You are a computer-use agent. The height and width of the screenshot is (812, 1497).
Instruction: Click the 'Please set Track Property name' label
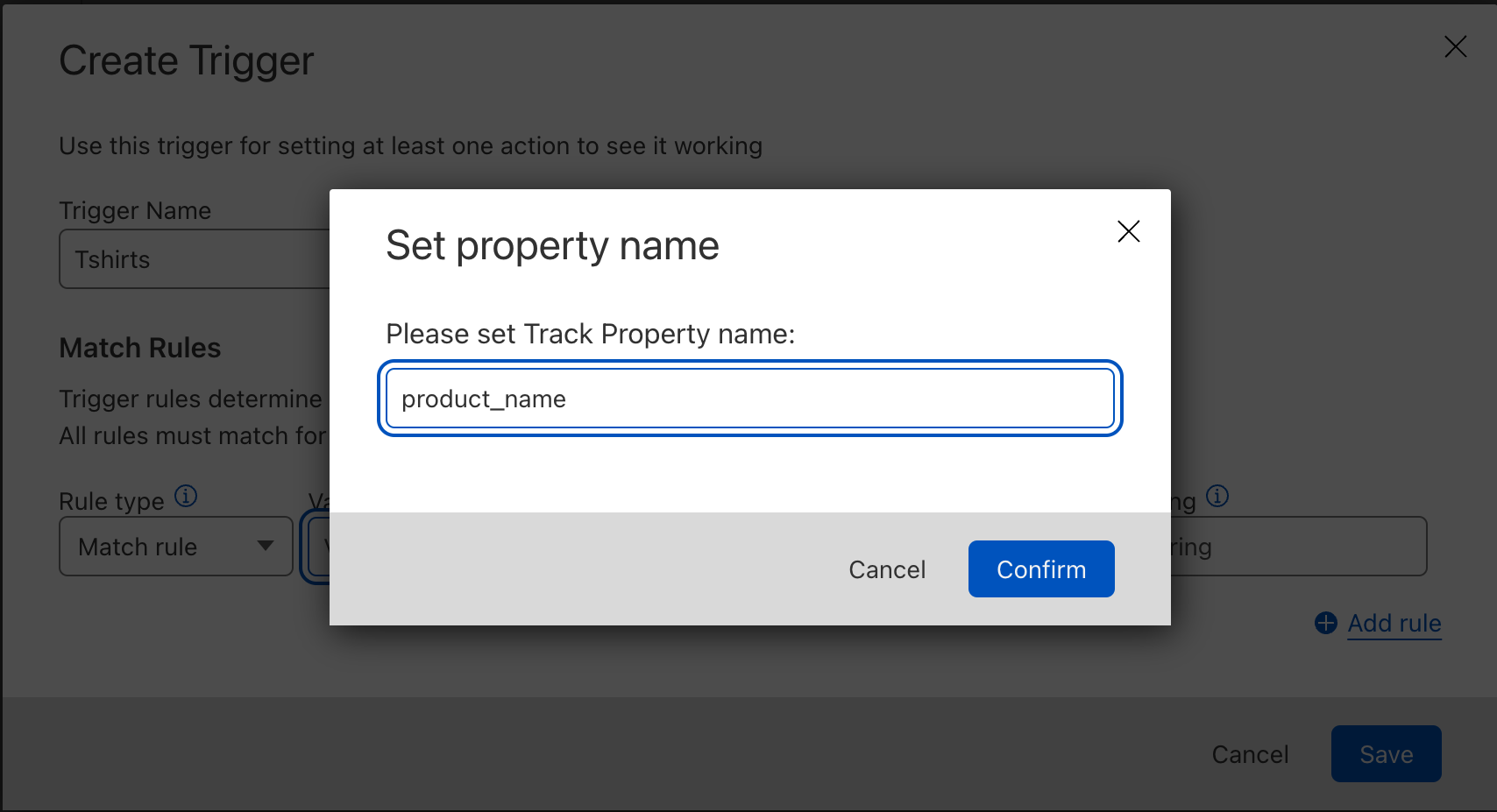tap(590, 334)
